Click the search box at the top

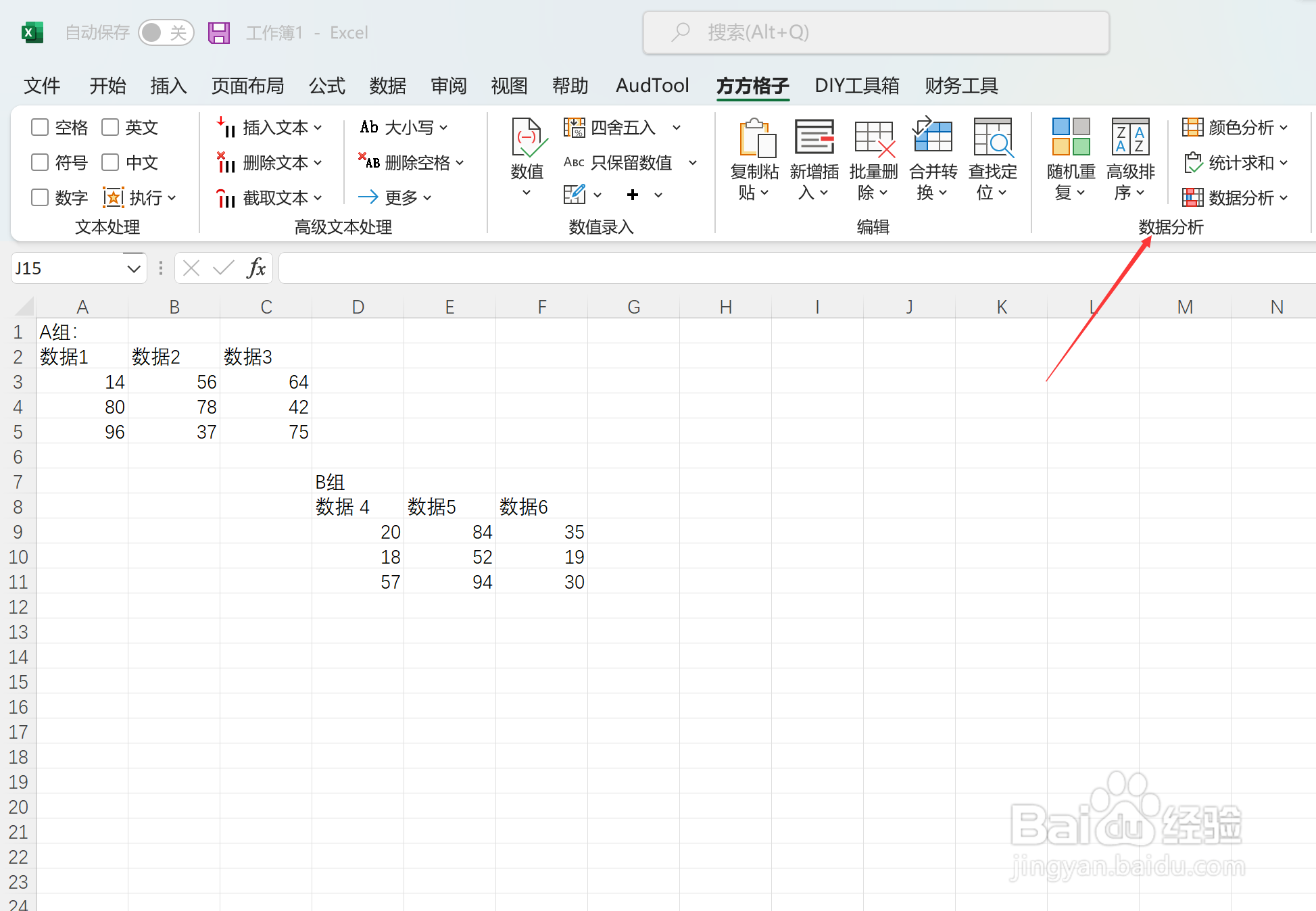pos(875,32)
